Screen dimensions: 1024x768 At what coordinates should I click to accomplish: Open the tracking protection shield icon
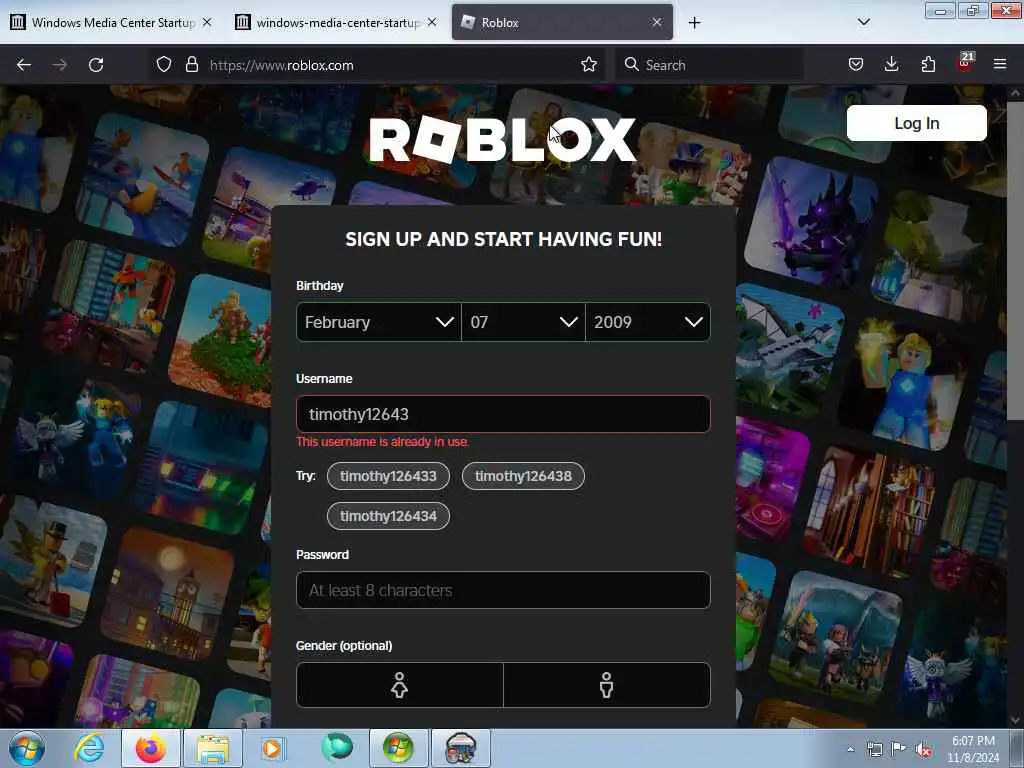(x=163, y=64)
